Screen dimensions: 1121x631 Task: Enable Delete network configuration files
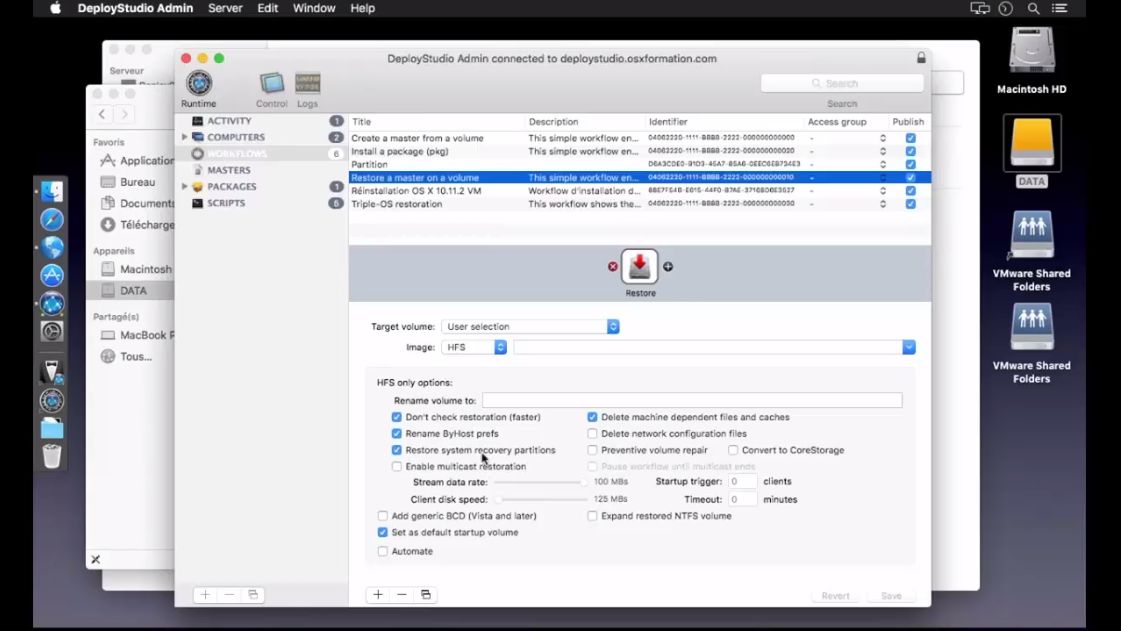click(x=592, y=433)
